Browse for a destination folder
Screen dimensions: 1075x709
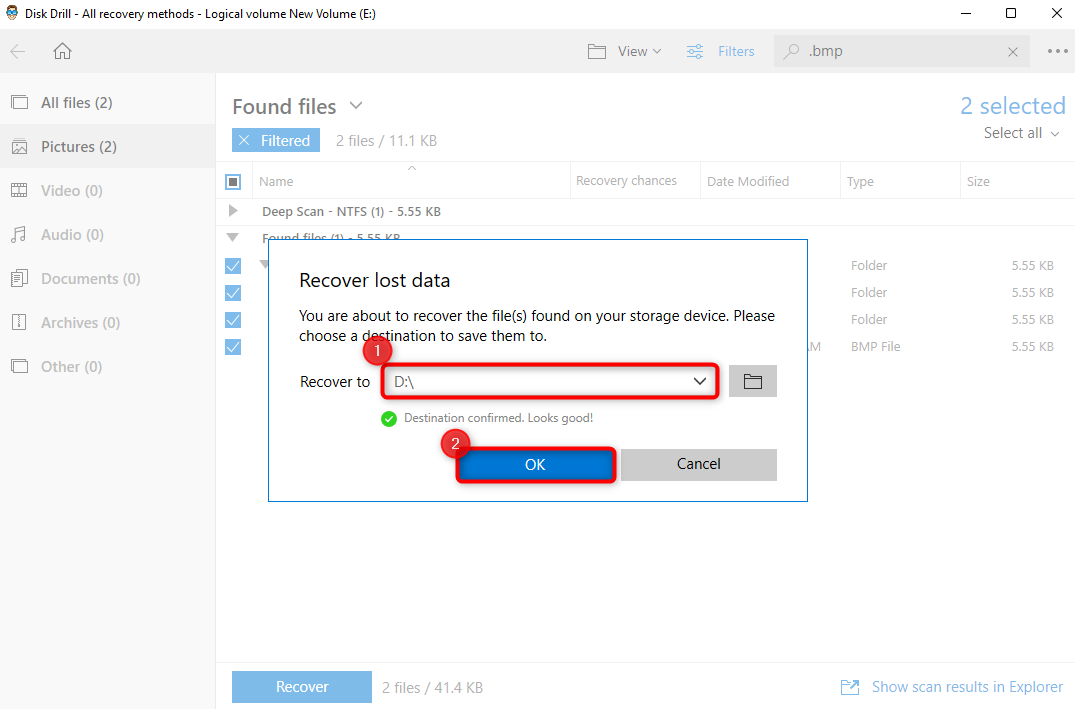coord(753,381)
